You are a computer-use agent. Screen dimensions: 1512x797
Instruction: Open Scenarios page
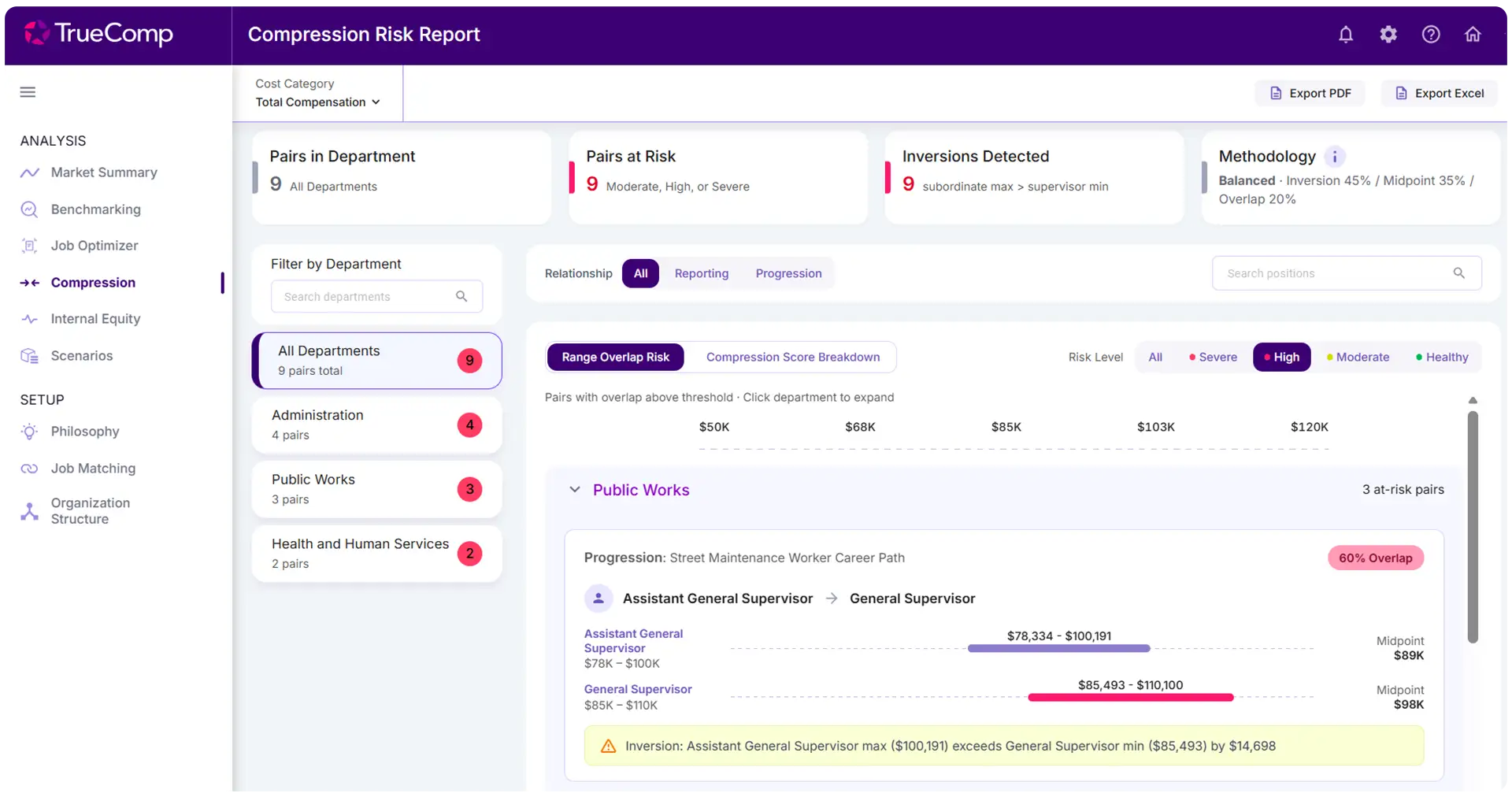tap(82, 356)
